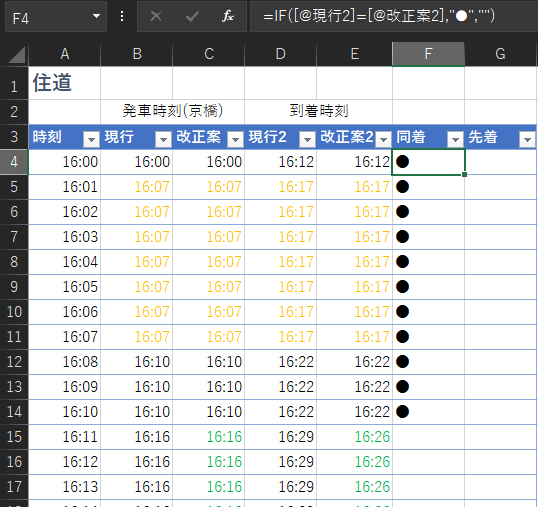This screenshot has height=507, width=538.
Task: Select column A header
Action: pyautogui.click(x=65, y=54)
